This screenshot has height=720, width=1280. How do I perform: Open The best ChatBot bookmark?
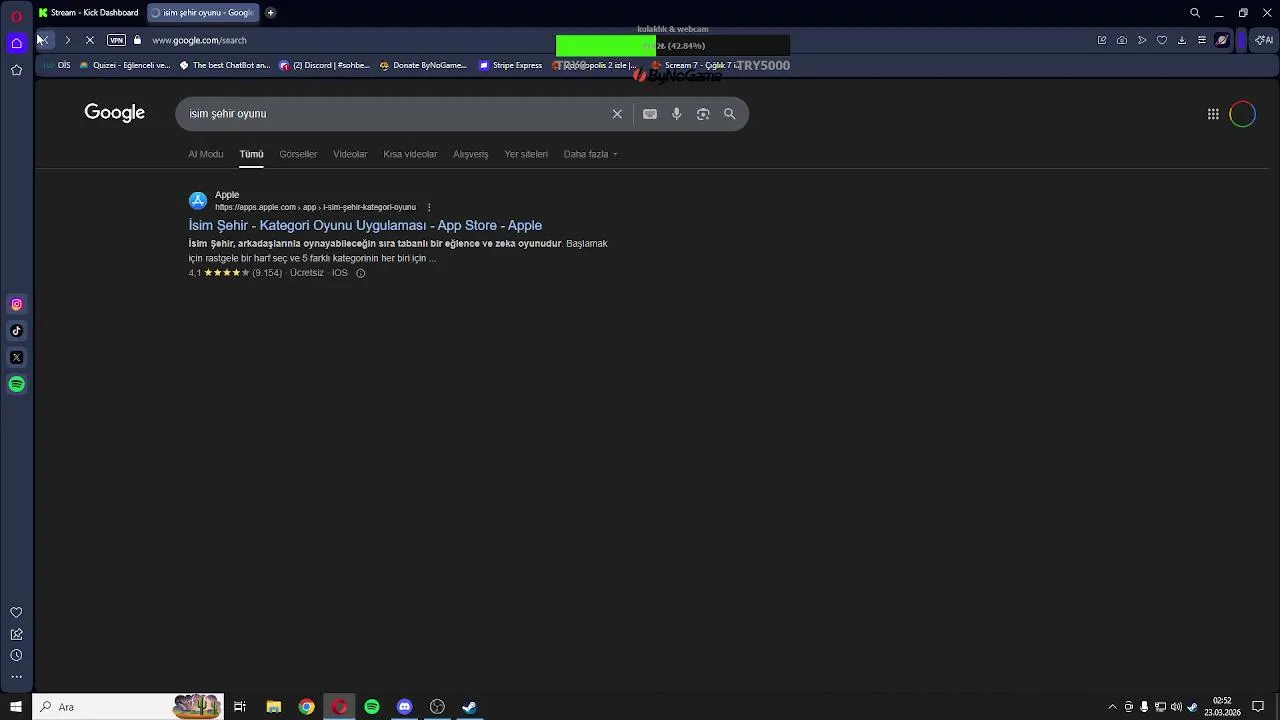225,65
